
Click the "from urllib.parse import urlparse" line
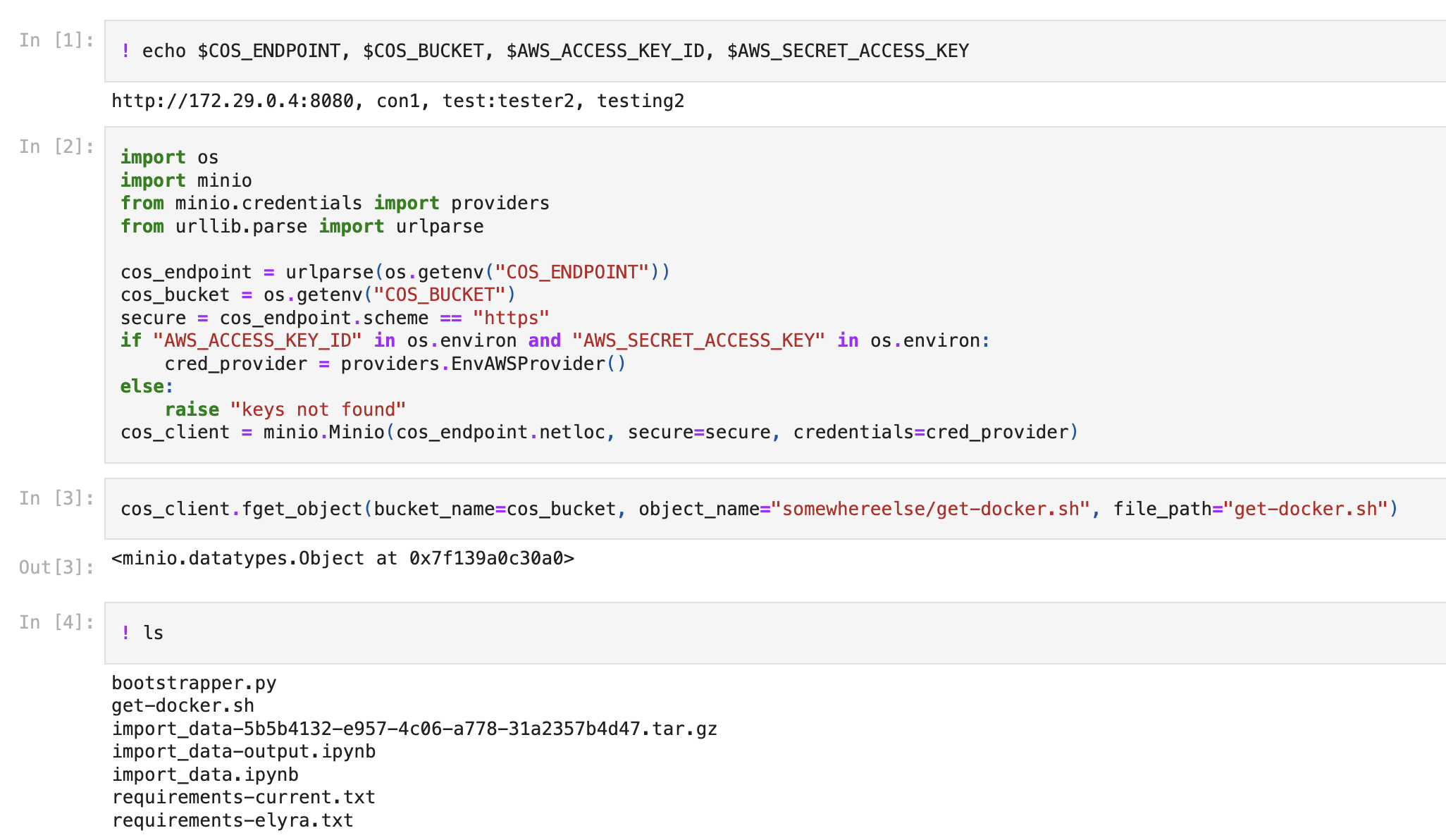[x=302, y=226]
